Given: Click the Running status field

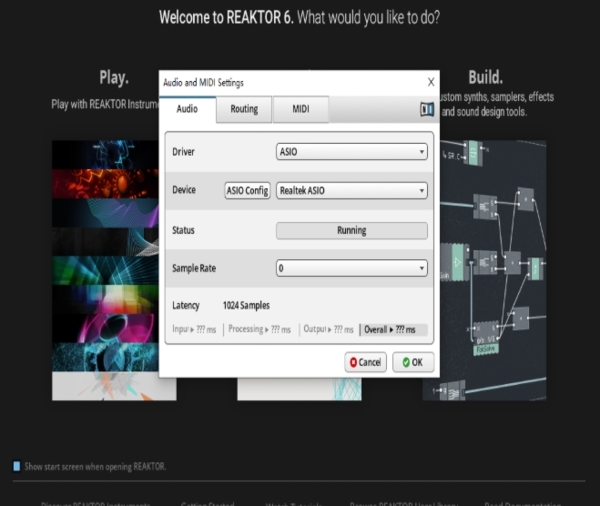Looking at the screenshot, I should pyautogui.click(x=352, y=230).
